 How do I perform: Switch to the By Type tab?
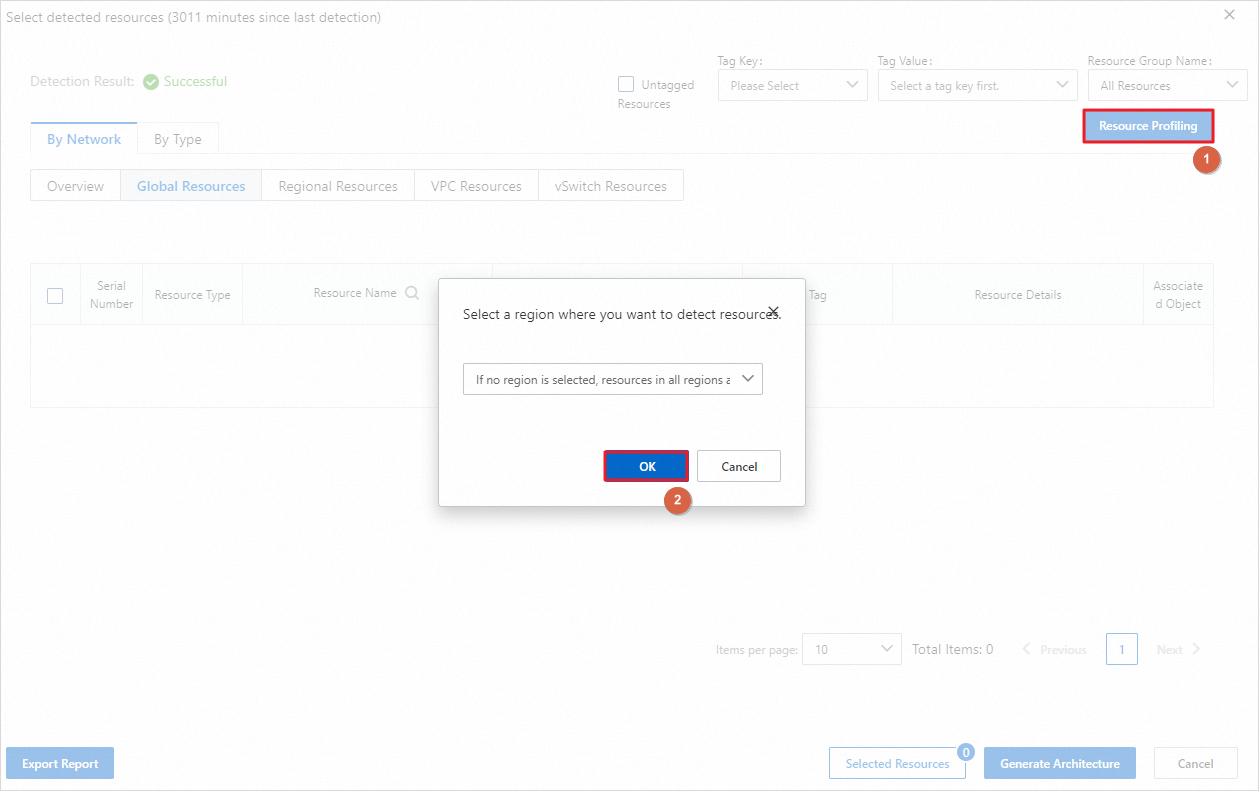pyautogui.click(x=178, y=139)
